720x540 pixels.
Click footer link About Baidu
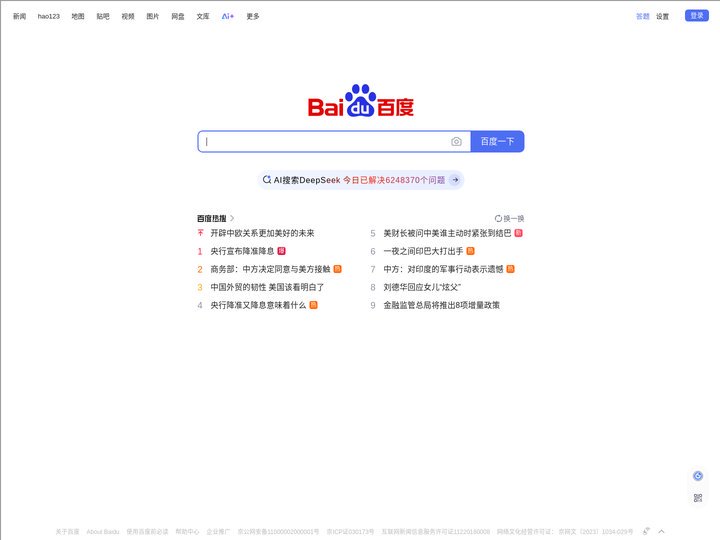click(103, 532)
